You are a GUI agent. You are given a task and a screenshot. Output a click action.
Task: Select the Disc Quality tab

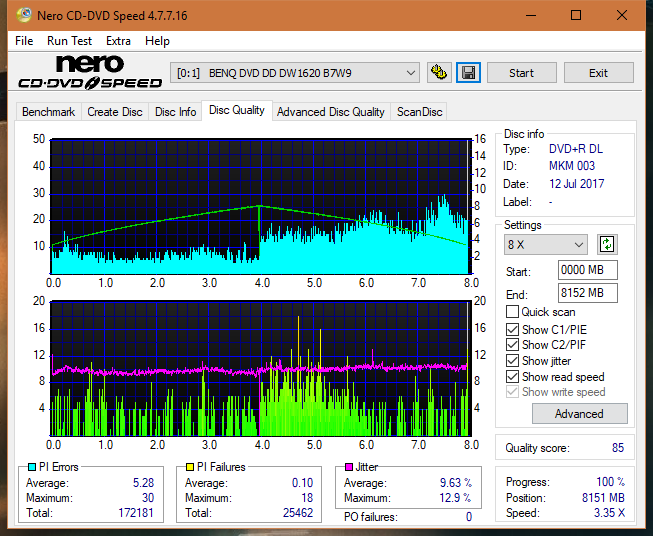point(237,110)
